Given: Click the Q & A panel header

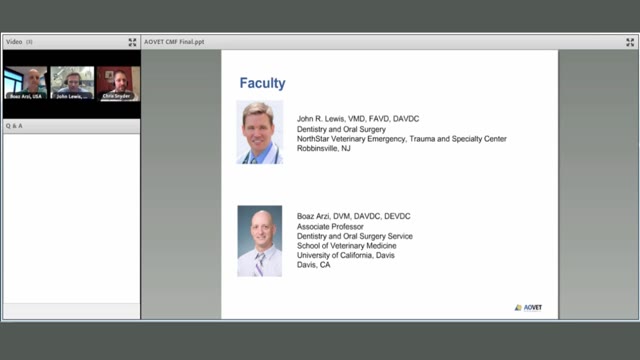Looking at the screenshot, I should pos(71,126).
